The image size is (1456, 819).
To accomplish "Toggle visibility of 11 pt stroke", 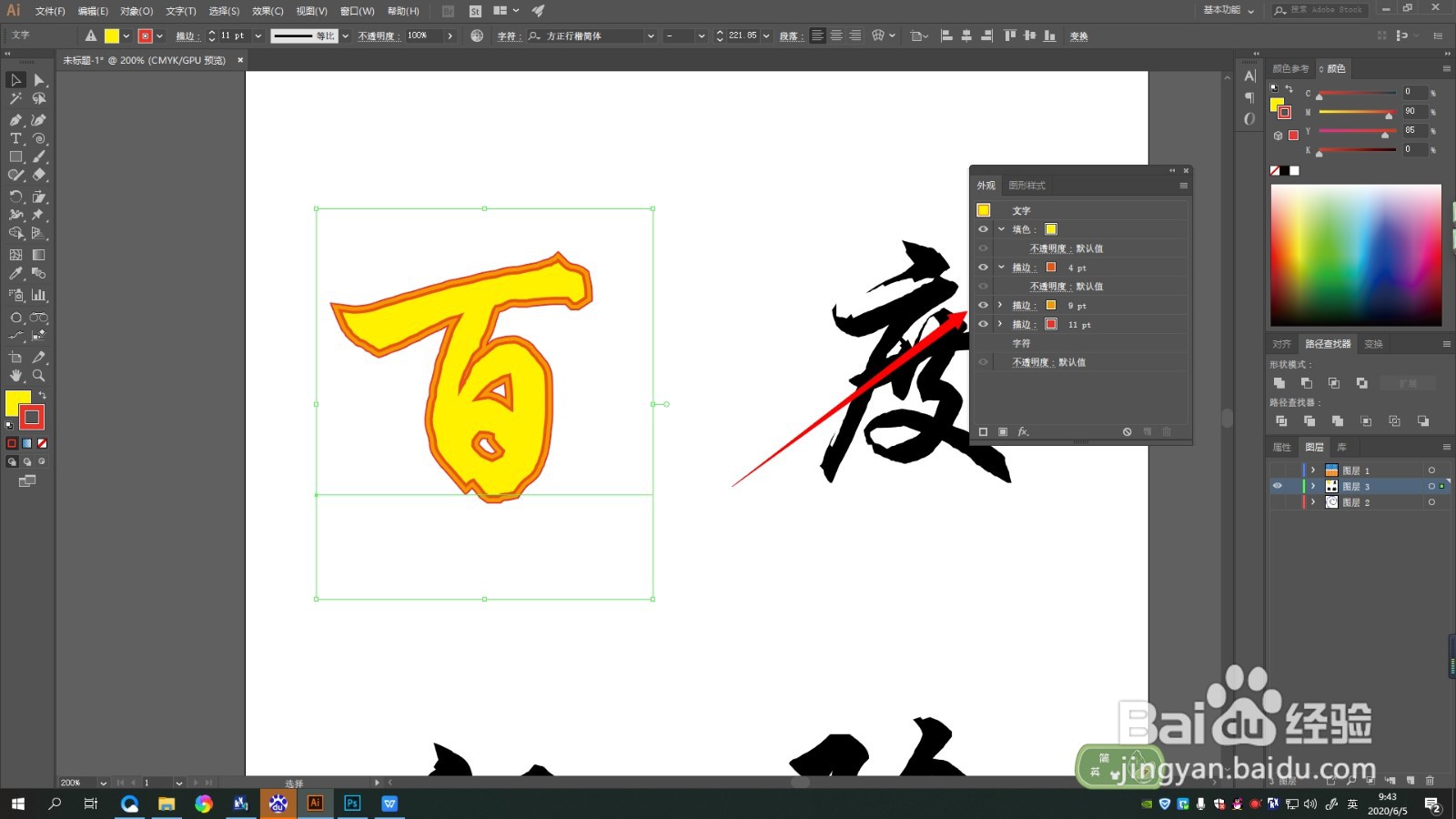I will pos(983,324).
